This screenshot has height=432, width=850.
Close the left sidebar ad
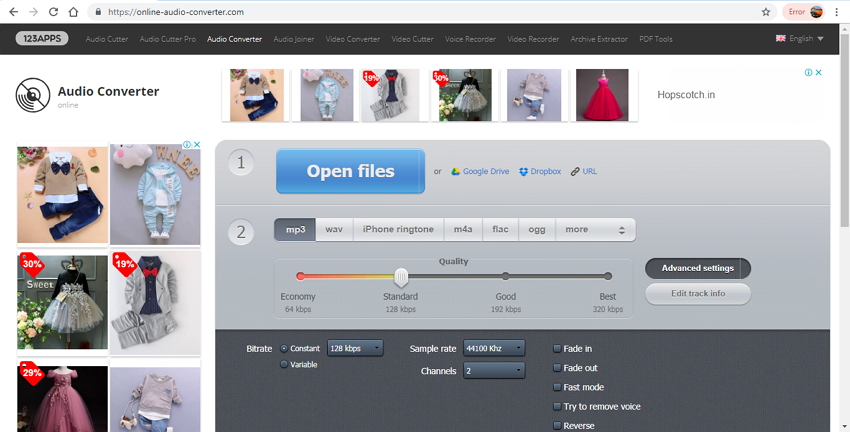(x=197, y=144)
